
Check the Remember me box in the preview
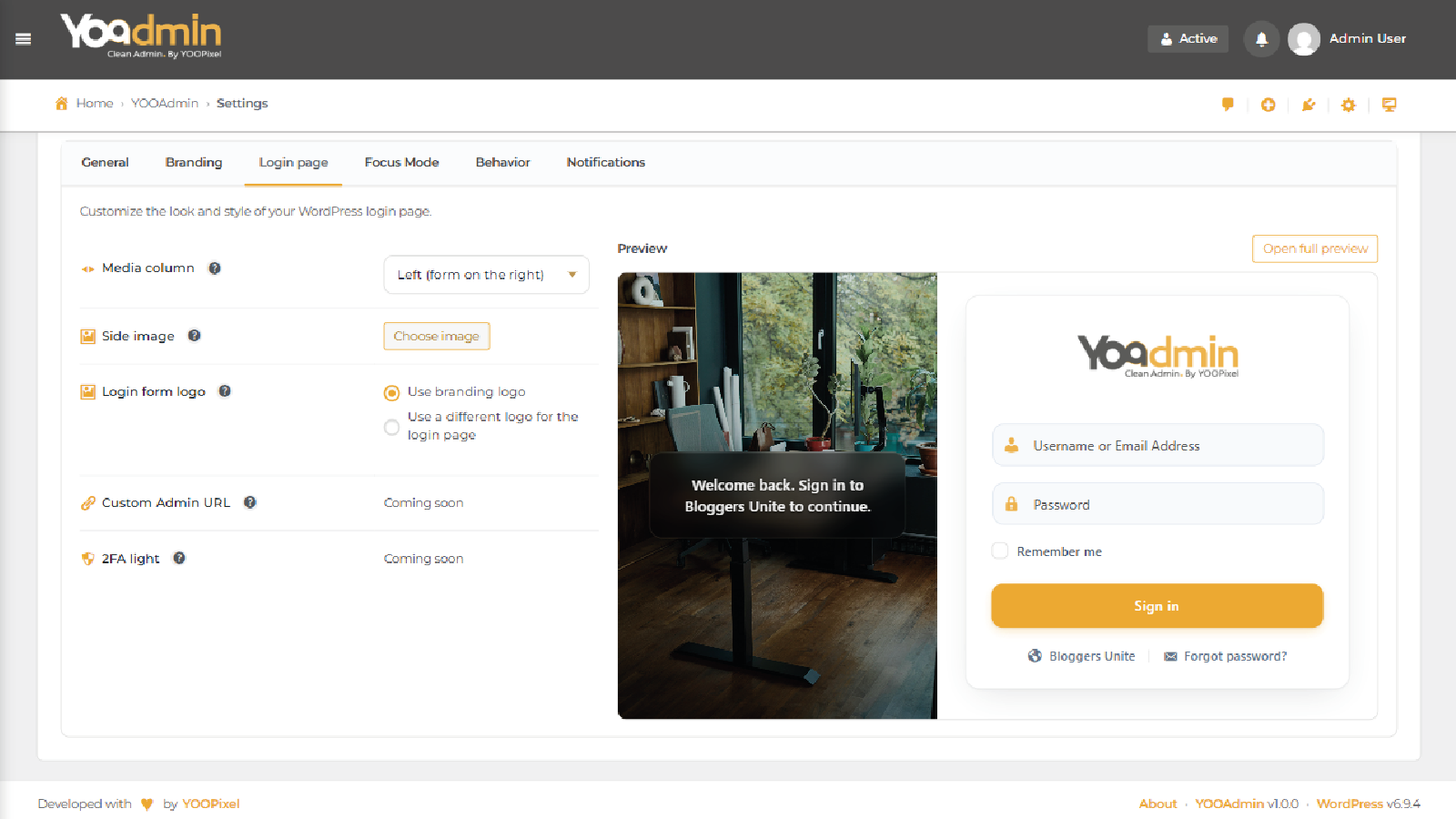pos(999,551)
